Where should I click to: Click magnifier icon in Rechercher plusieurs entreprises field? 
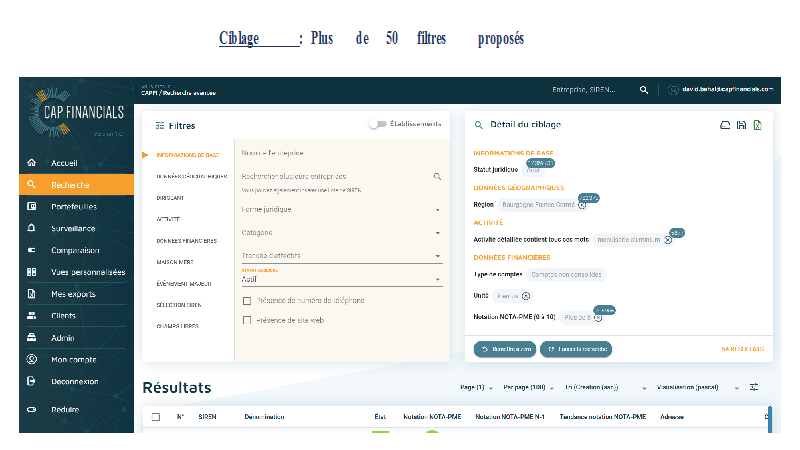pyautogui.click(x=437, y=176)
